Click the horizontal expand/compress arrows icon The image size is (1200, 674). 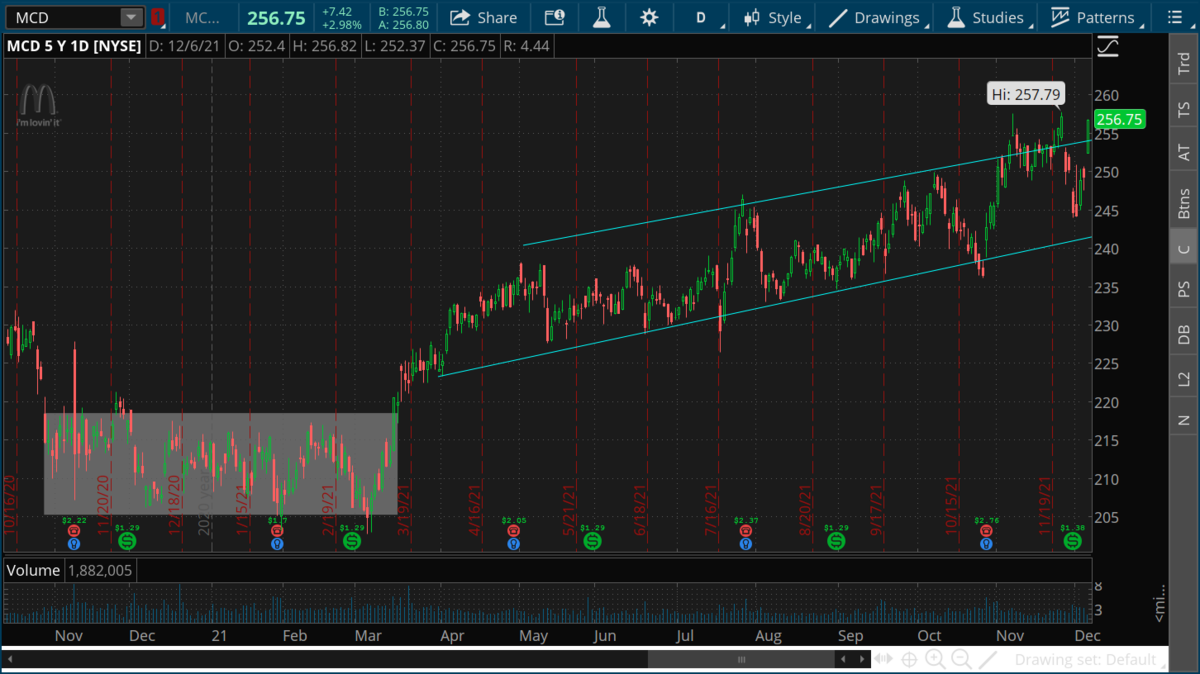(x=884, y=659)
